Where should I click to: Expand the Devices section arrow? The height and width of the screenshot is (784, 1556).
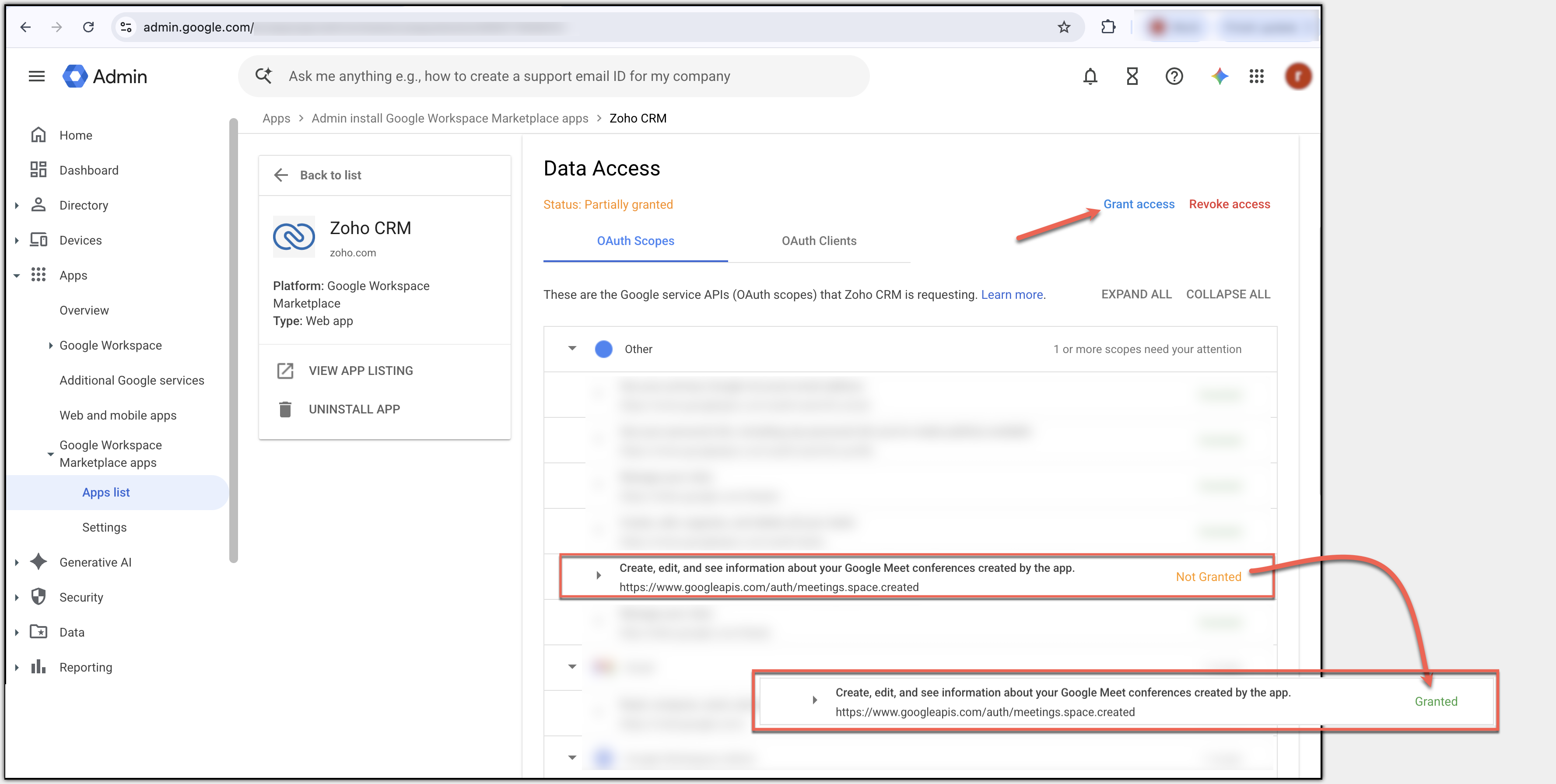17,240
